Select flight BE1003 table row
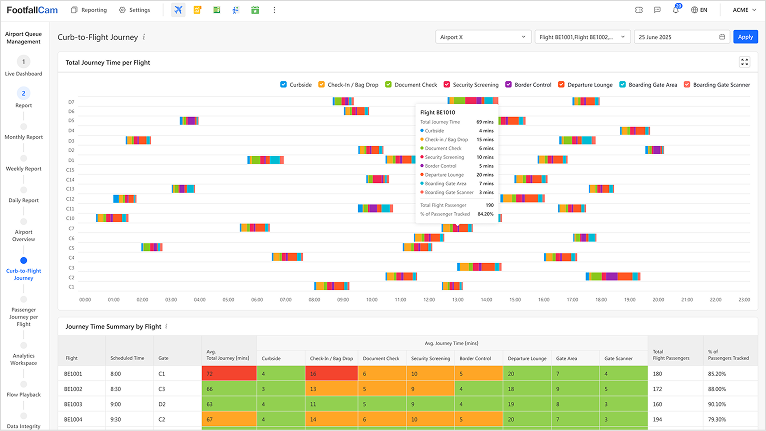Viewport: 766px width, 431px height. [408, 404]
